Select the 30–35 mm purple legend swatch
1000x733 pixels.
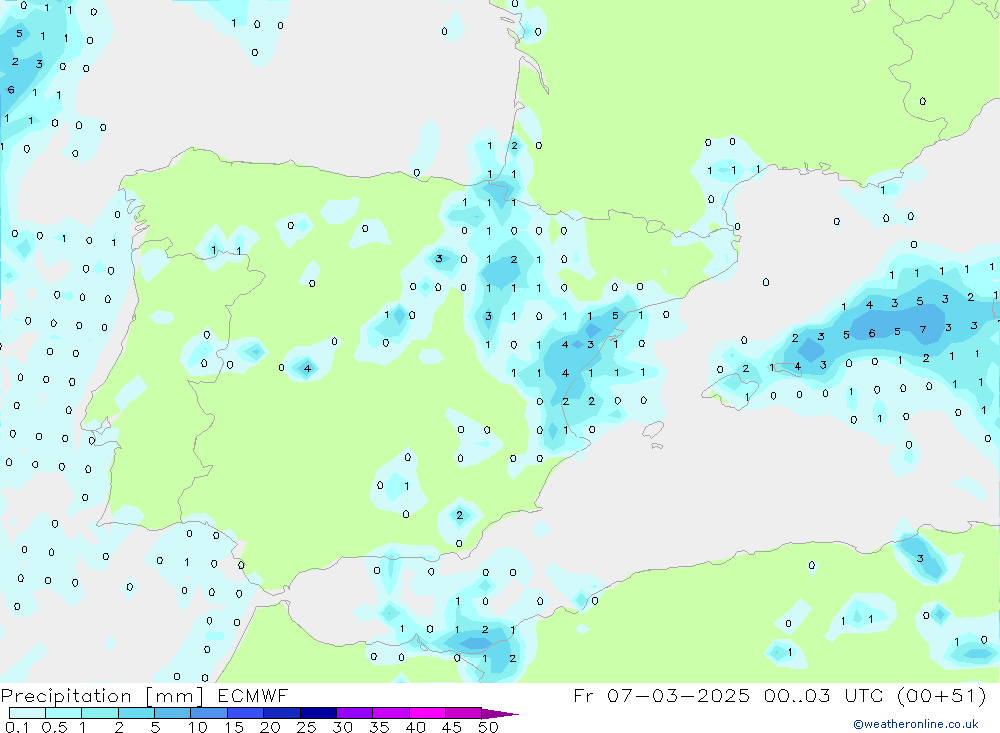pos(355,713)
